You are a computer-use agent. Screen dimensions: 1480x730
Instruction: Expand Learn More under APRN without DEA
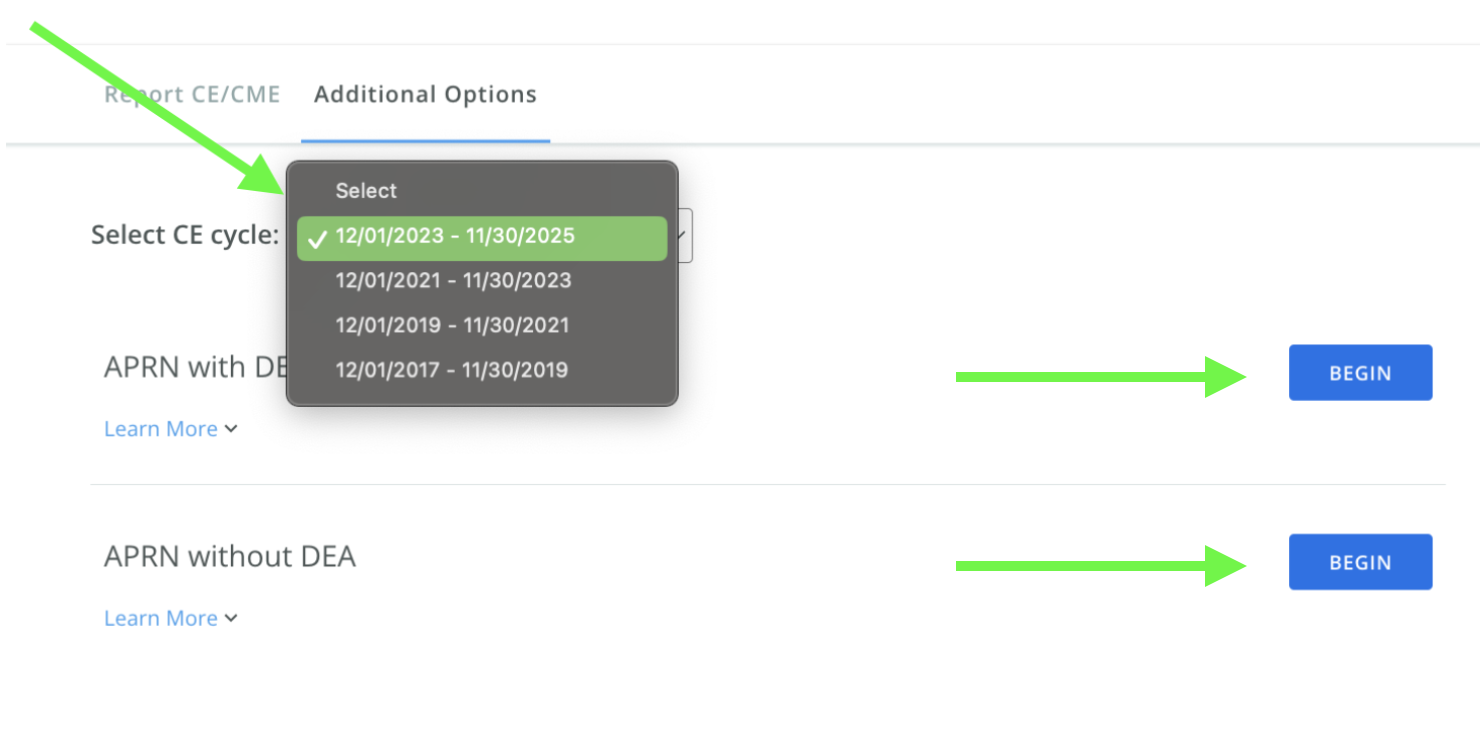tap(161, 619)
